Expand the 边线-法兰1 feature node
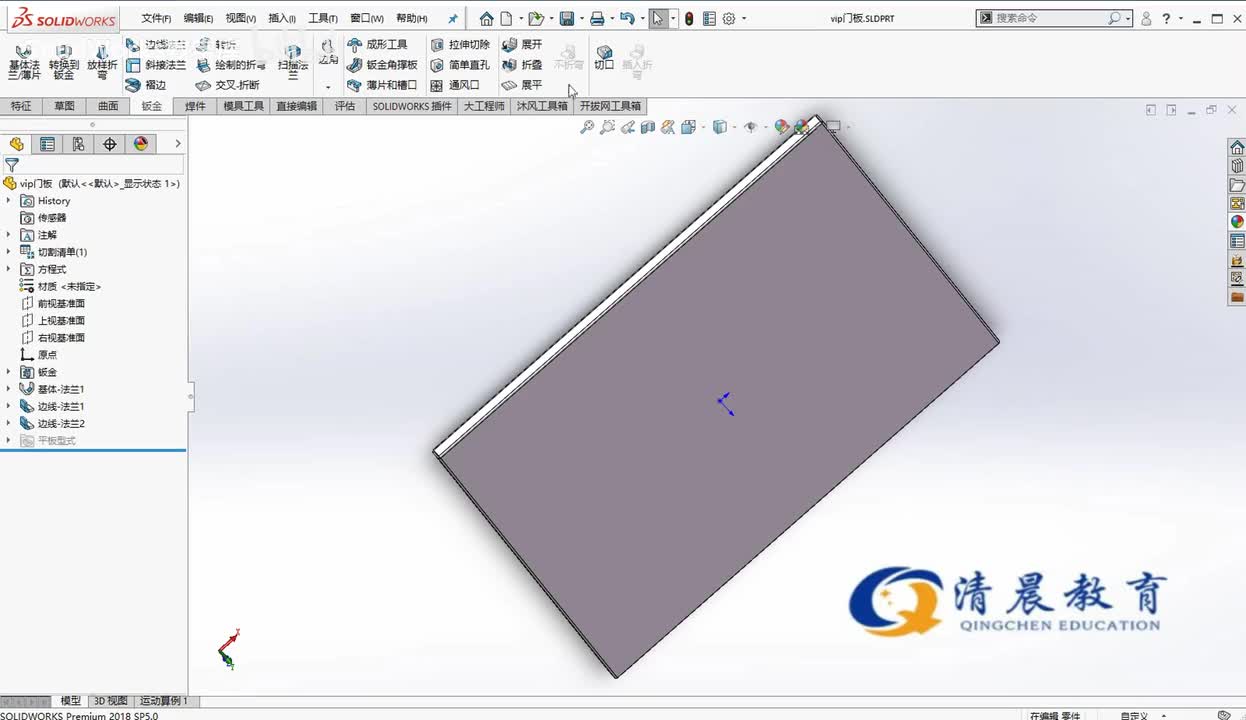 pos(9,406)
